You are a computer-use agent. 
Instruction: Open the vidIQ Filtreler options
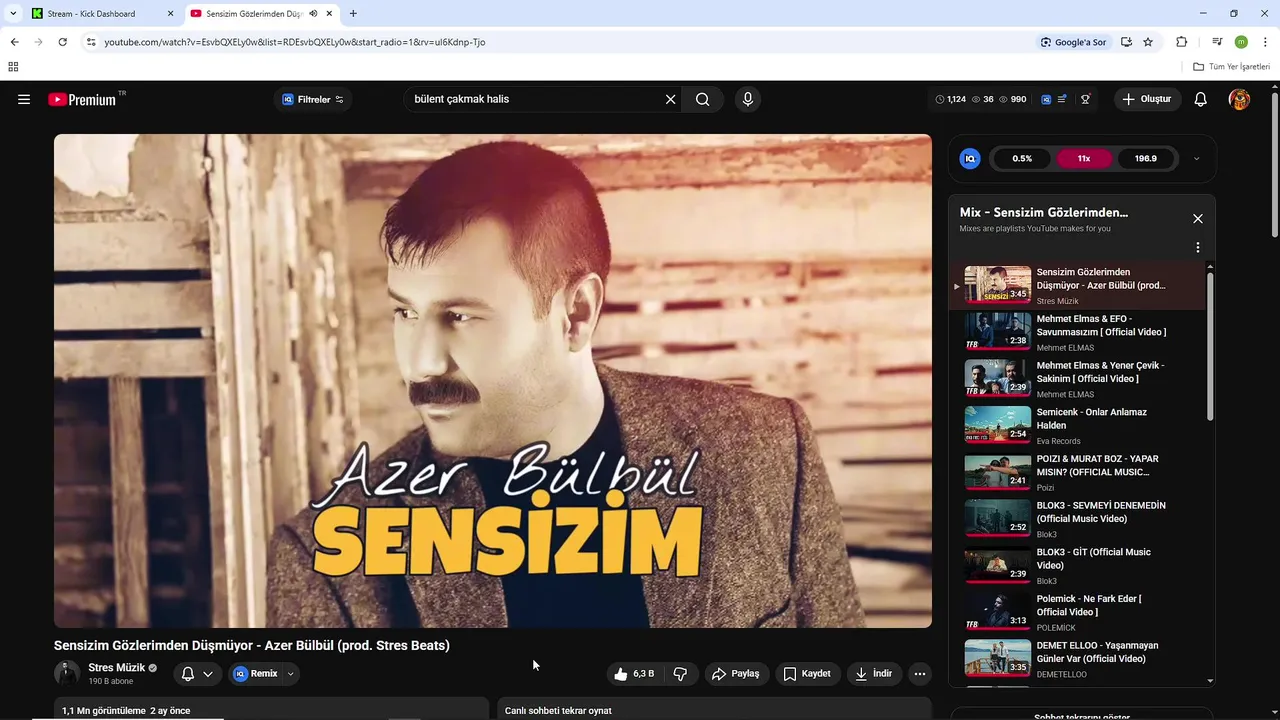(x=313, y=99)
